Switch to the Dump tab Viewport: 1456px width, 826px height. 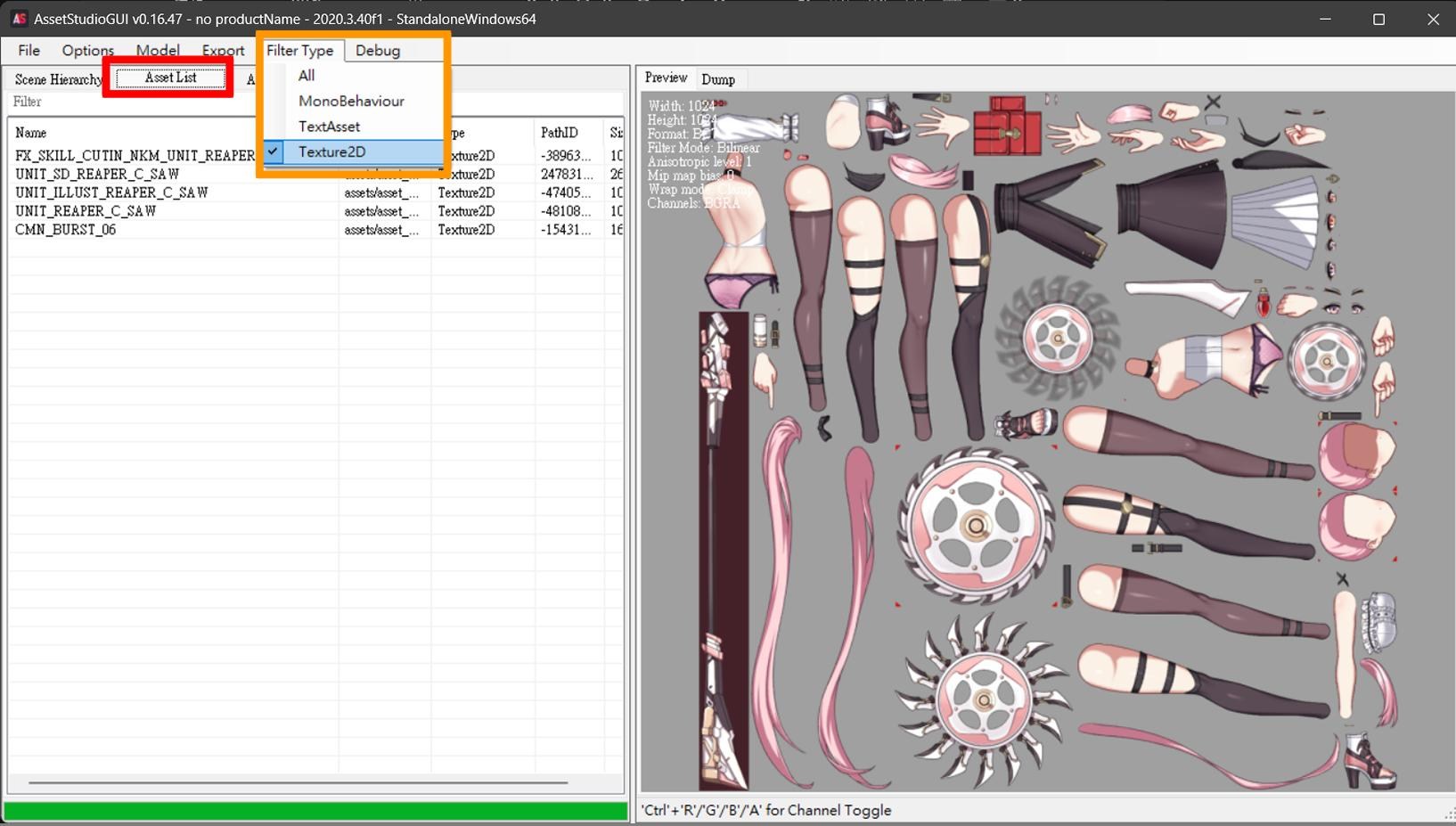coord(718,79)
